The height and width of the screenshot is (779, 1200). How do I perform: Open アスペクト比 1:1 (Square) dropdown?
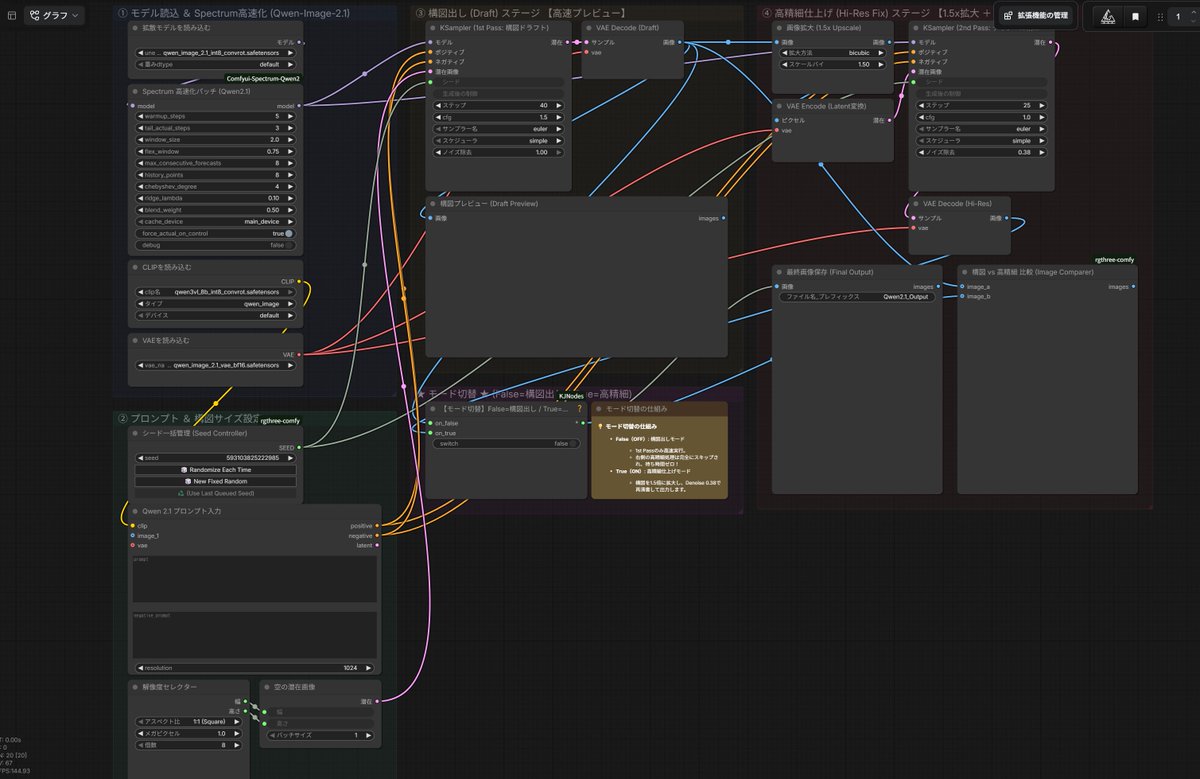point(188,721)
